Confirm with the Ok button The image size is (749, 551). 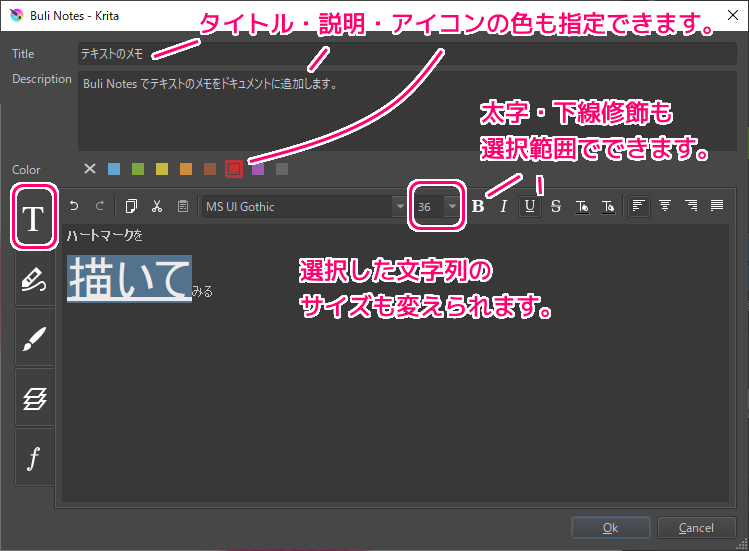(x=610, y=528)
